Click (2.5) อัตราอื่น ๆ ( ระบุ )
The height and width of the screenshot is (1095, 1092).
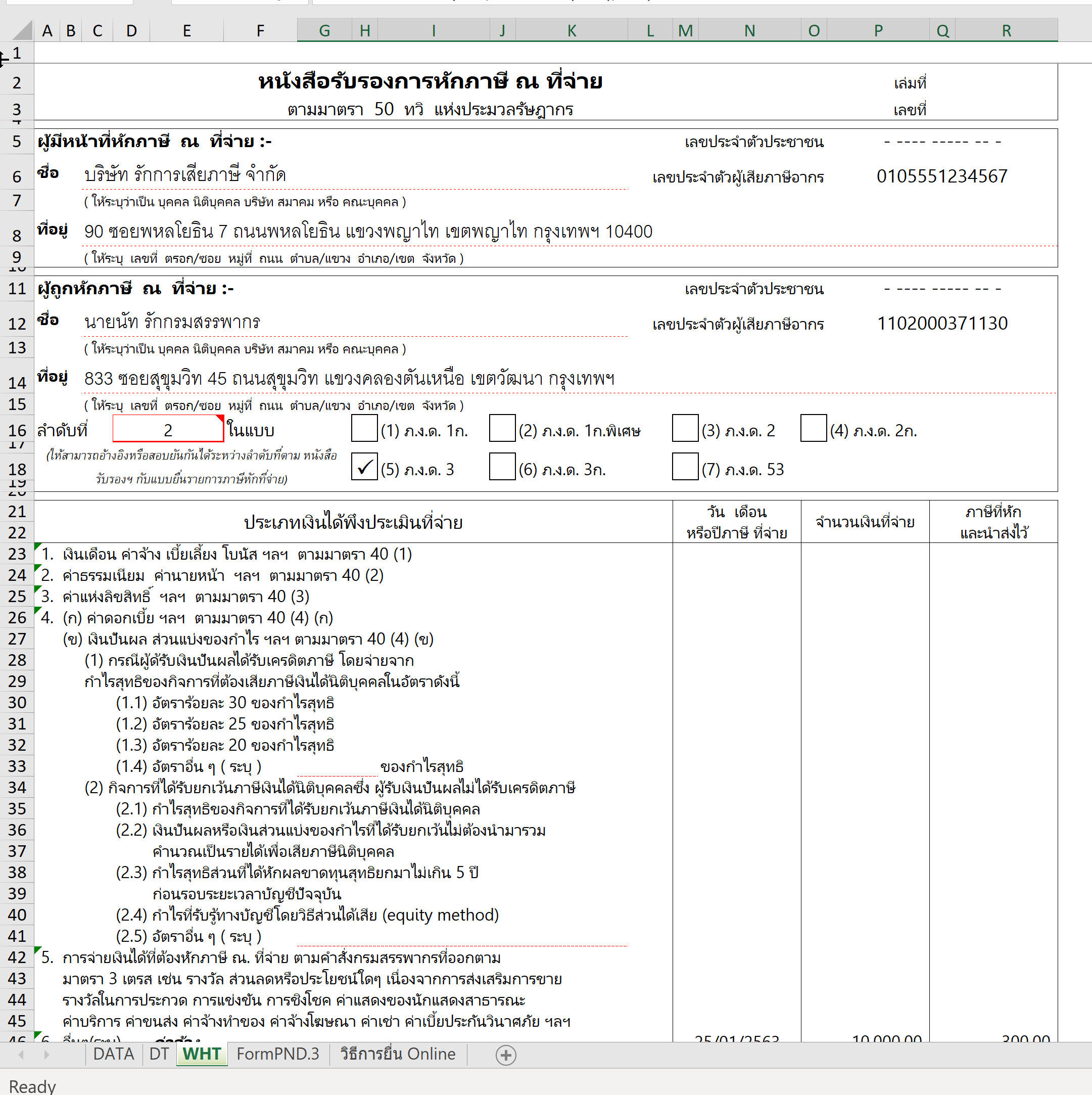(188, 936)
